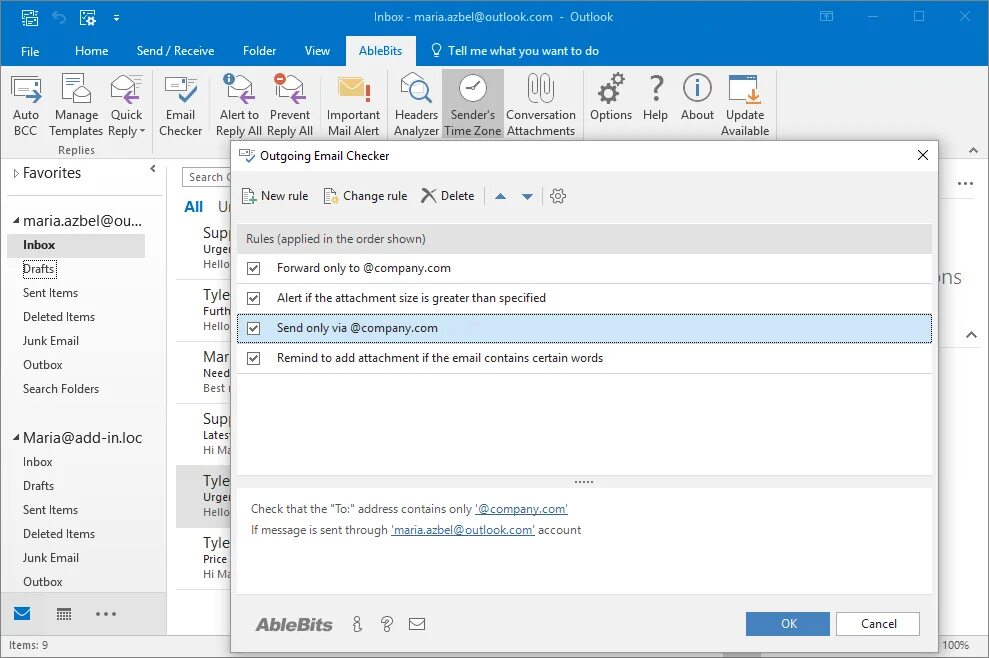Viewport: 989px width, 658px height.
Task: Click the Alert to Reply All icon
Action: pos(239,105)
